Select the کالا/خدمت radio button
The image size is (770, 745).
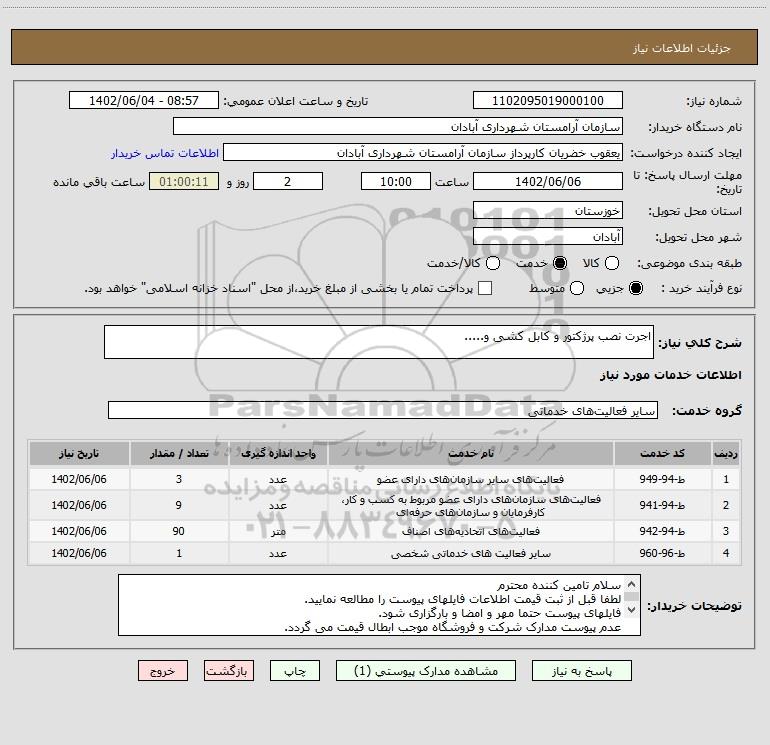pos(493,263)
